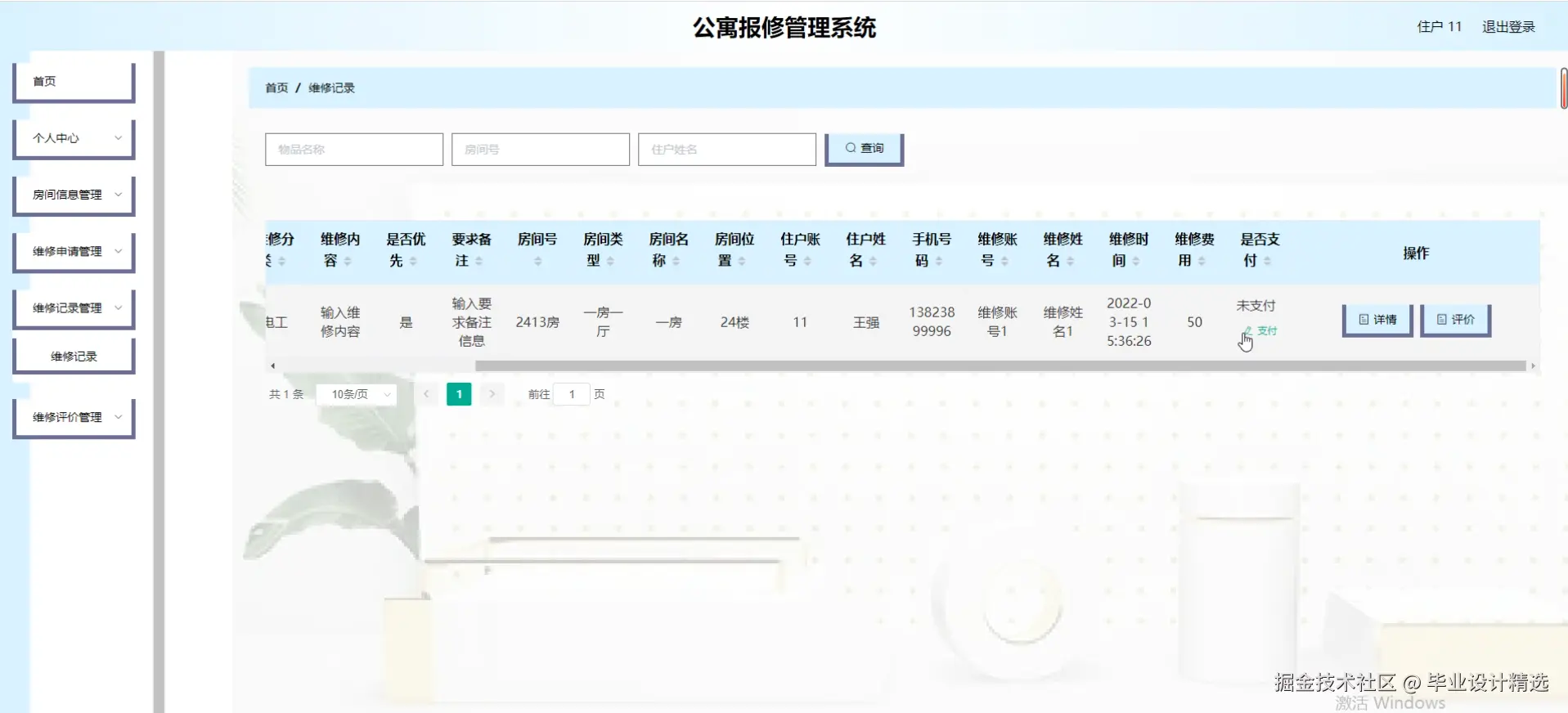Collapse the 维修记录管理 sidebar menu
Screen dimensions: 1568x713
click(74, 307)
